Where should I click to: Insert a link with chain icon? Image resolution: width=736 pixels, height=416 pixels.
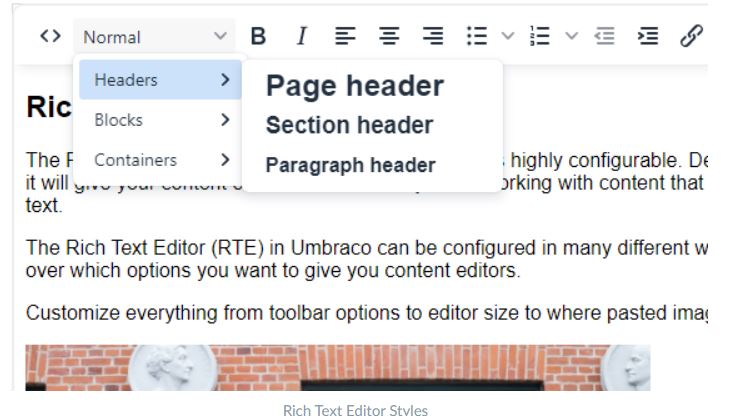[x=691, y=36]
